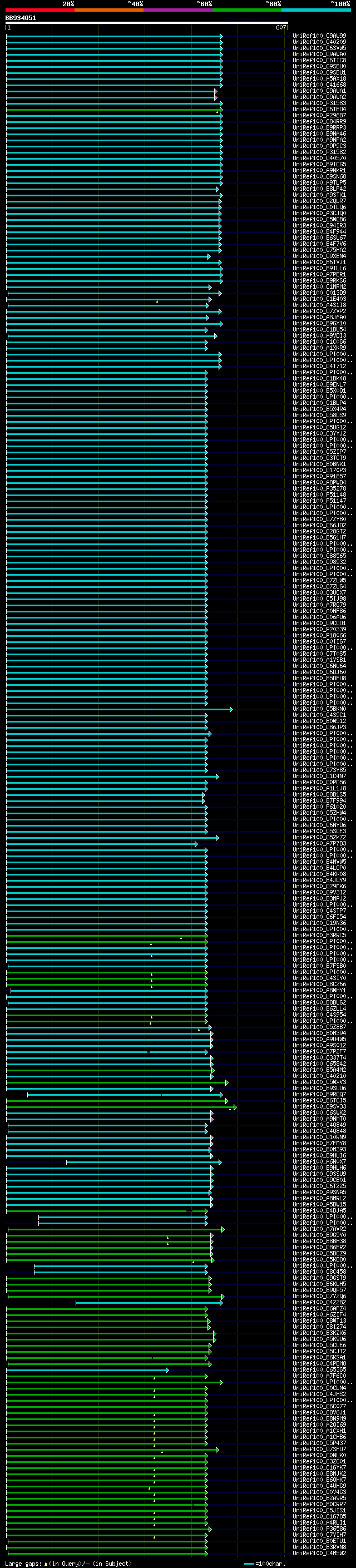The height and width of the screenshot is (1568, 356).
Task: Click the white query sequence bar
Action: click(x=147, y=23)
